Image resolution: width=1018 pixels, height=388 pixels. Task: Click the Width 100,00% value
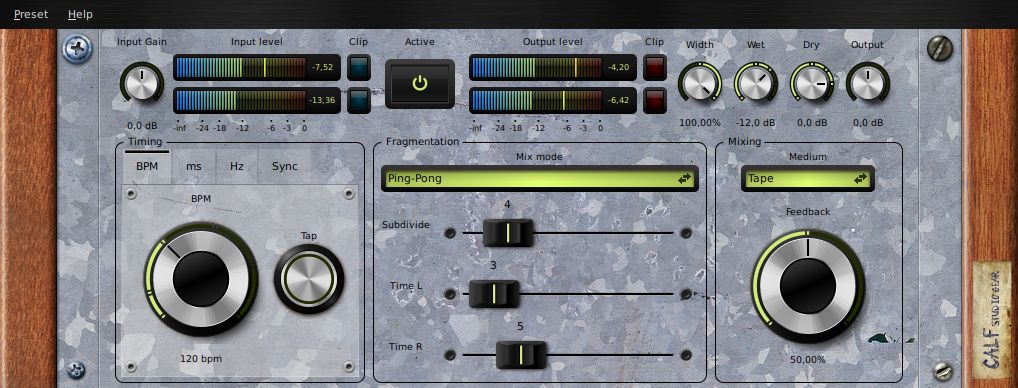[x=700, y=122]
